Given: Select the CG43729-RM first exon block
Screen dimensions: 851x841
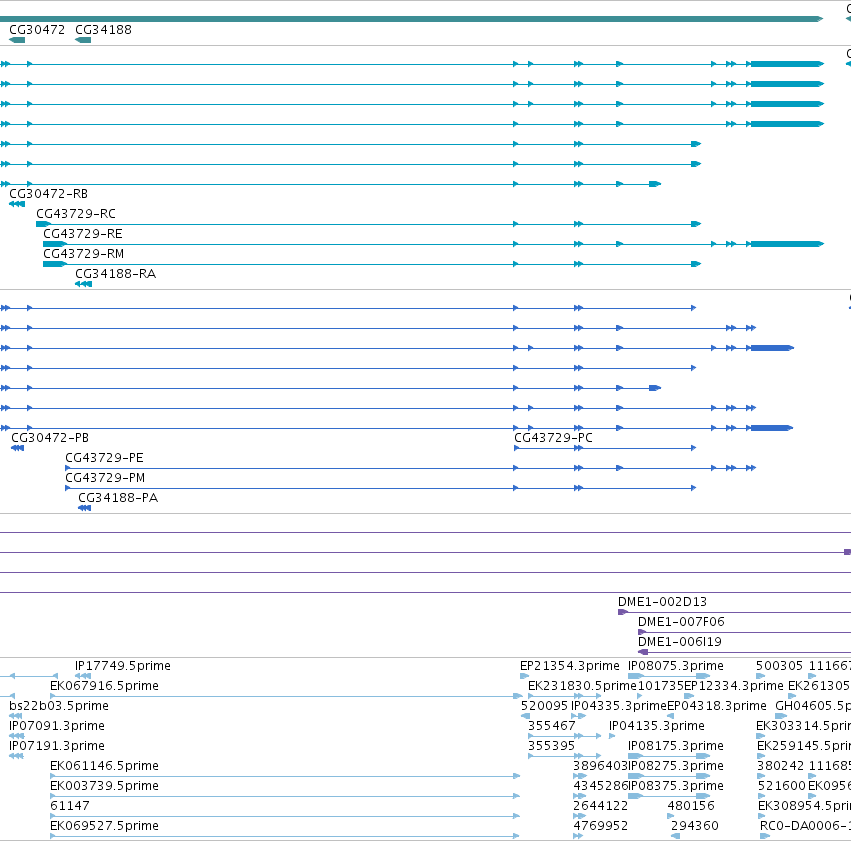Looking at the screenshot, I should (55, 264).
